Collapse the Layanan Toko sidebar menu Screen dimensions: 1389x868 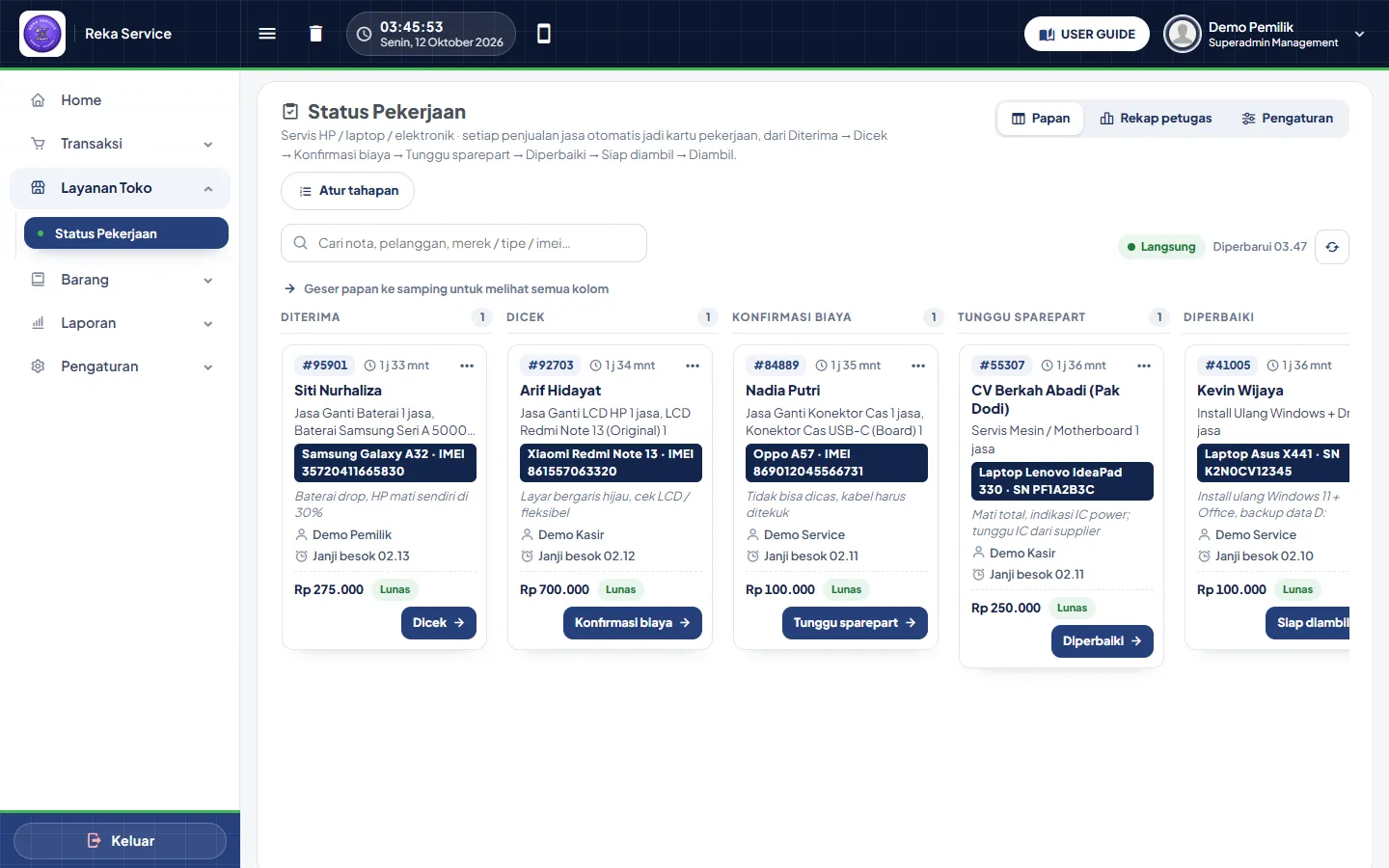click(120, 188)
